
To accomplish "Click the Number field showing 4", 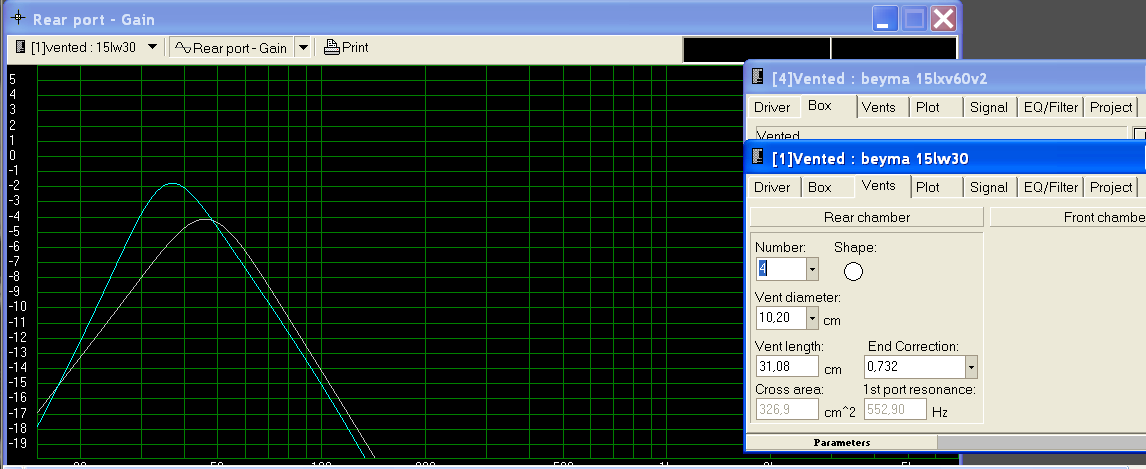I will 781,269.
